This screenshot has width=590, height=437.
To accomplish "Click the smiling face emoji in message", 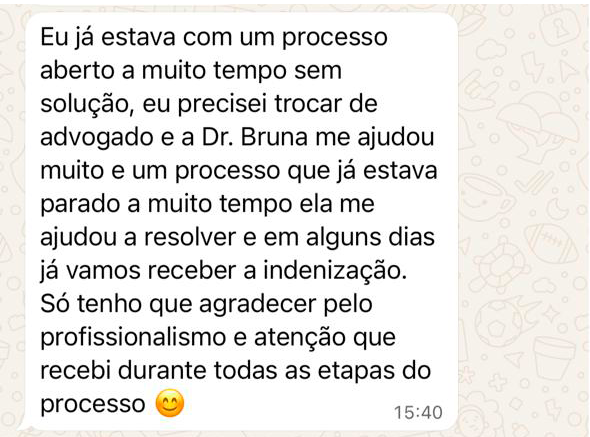I will (170, 403).
